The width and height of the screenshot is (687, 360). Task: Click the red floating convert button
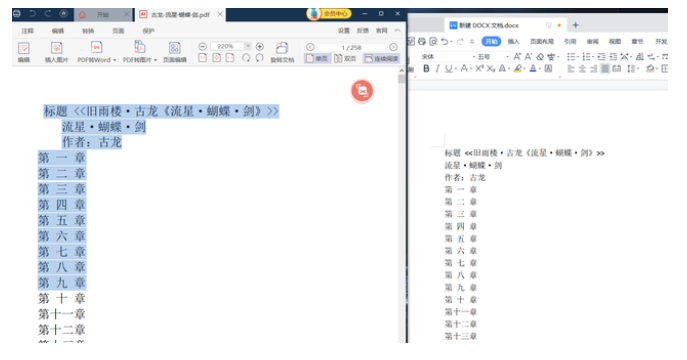pyautogui.click(x=362, y=91)
